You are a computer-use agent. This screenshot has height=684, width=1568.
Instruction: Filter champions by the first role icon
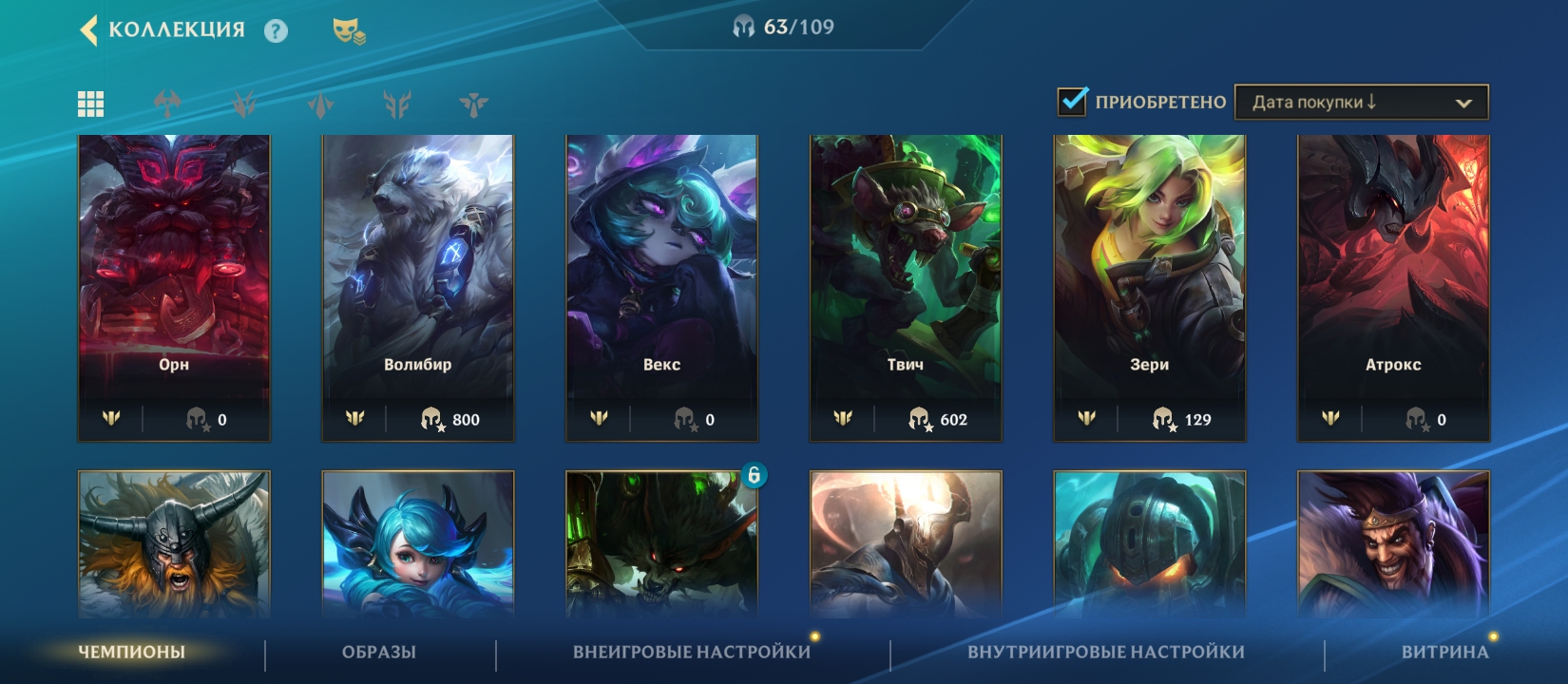coord(167,104)
